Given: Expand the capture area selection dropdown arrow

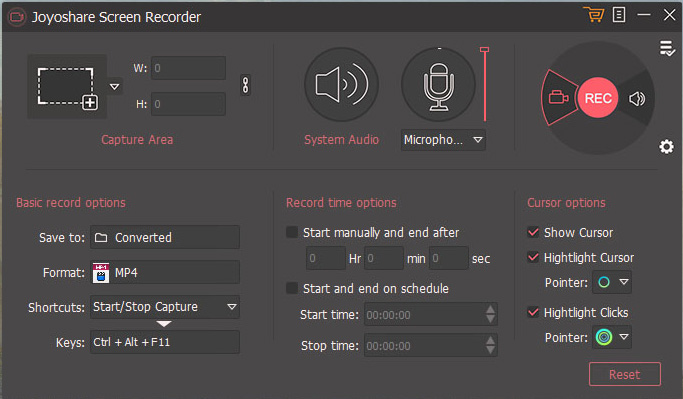Looking at the screenshot, I should (115, 86).
